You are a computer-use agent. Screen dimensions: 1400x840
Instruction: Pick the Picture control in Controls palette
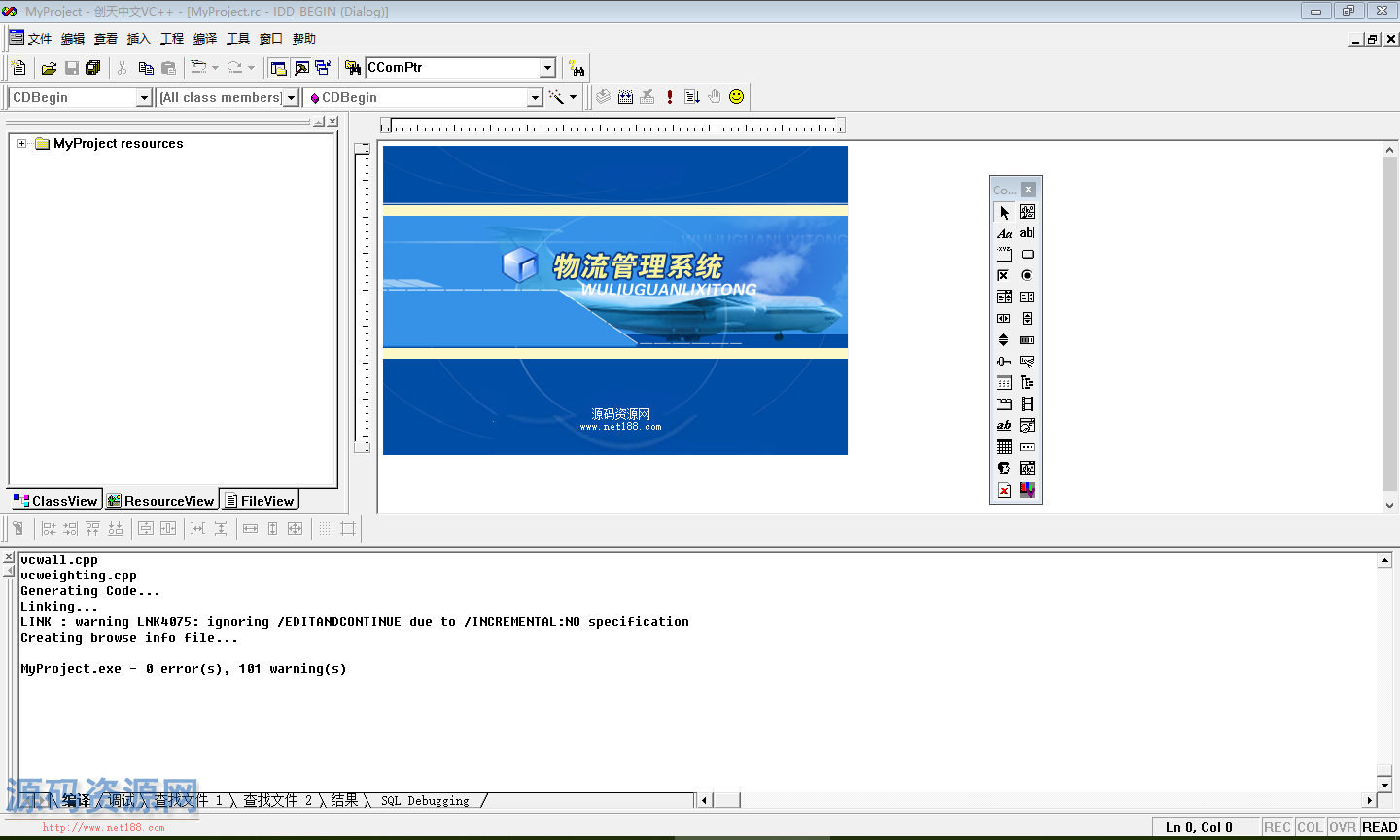click(x=1028, y=212)
